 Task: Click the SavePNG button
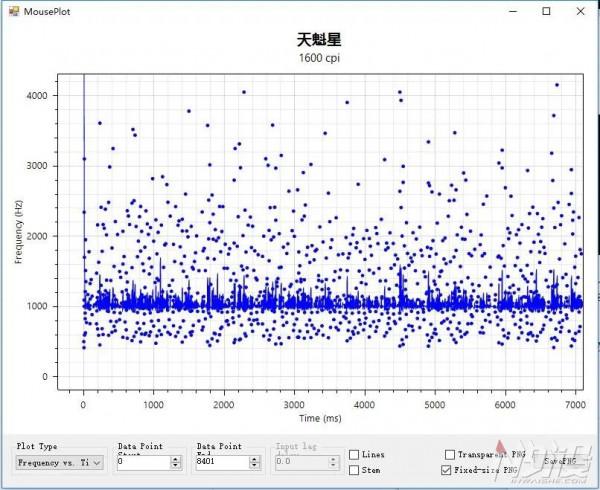click(x=560, y=461)
